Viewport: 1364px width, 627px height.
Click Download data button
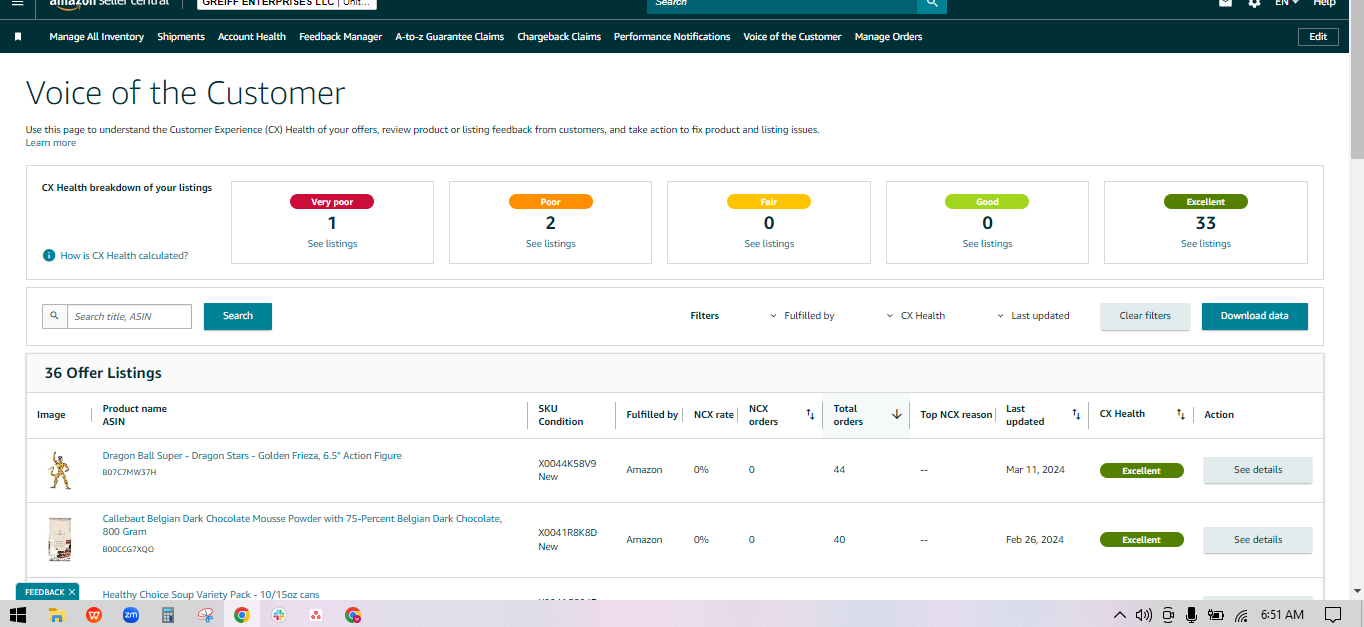click(1254, 316)
